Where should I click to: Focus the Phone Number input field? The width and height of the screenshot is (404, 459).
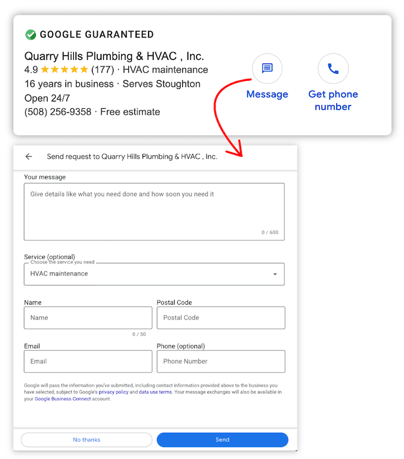221,361
